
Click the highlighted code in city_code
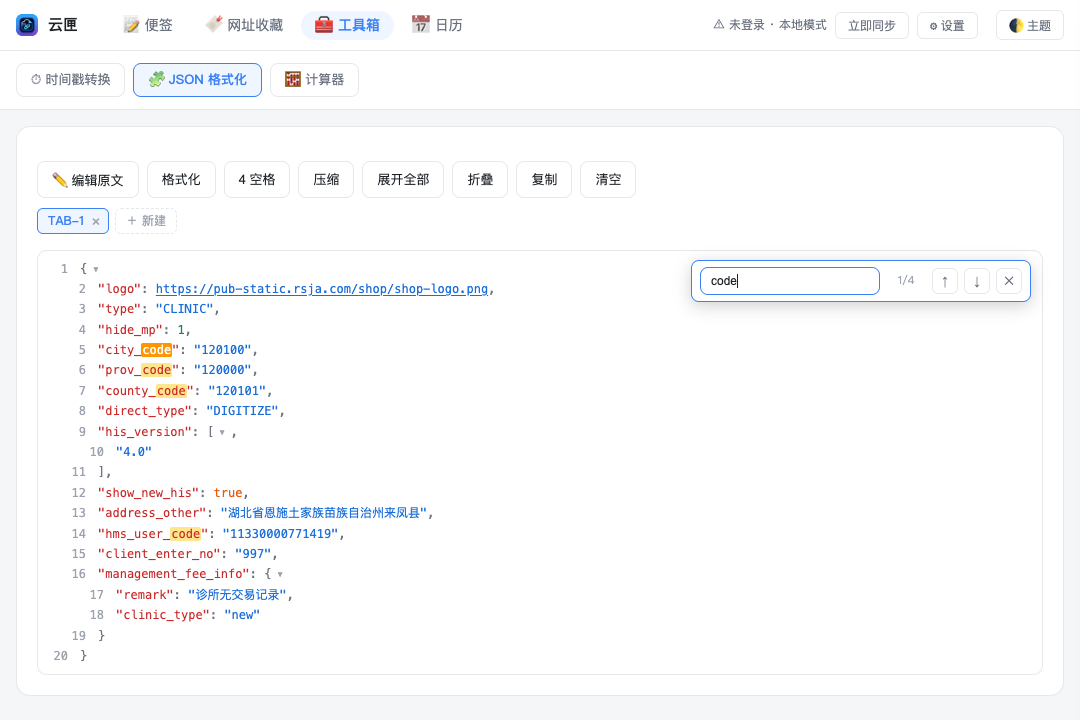tap(156, 350)
